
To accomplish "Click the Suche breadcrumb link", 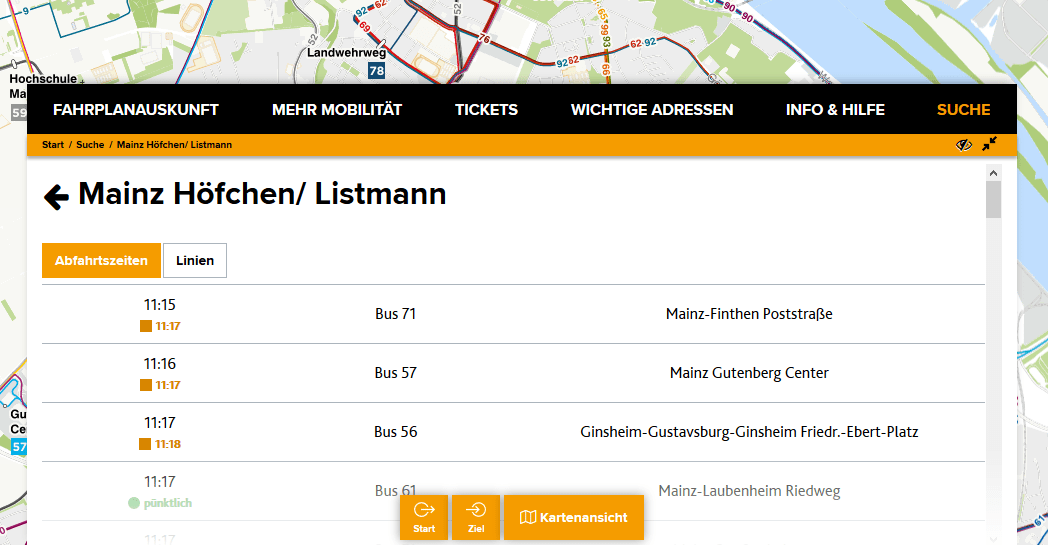I will [90, 145].
